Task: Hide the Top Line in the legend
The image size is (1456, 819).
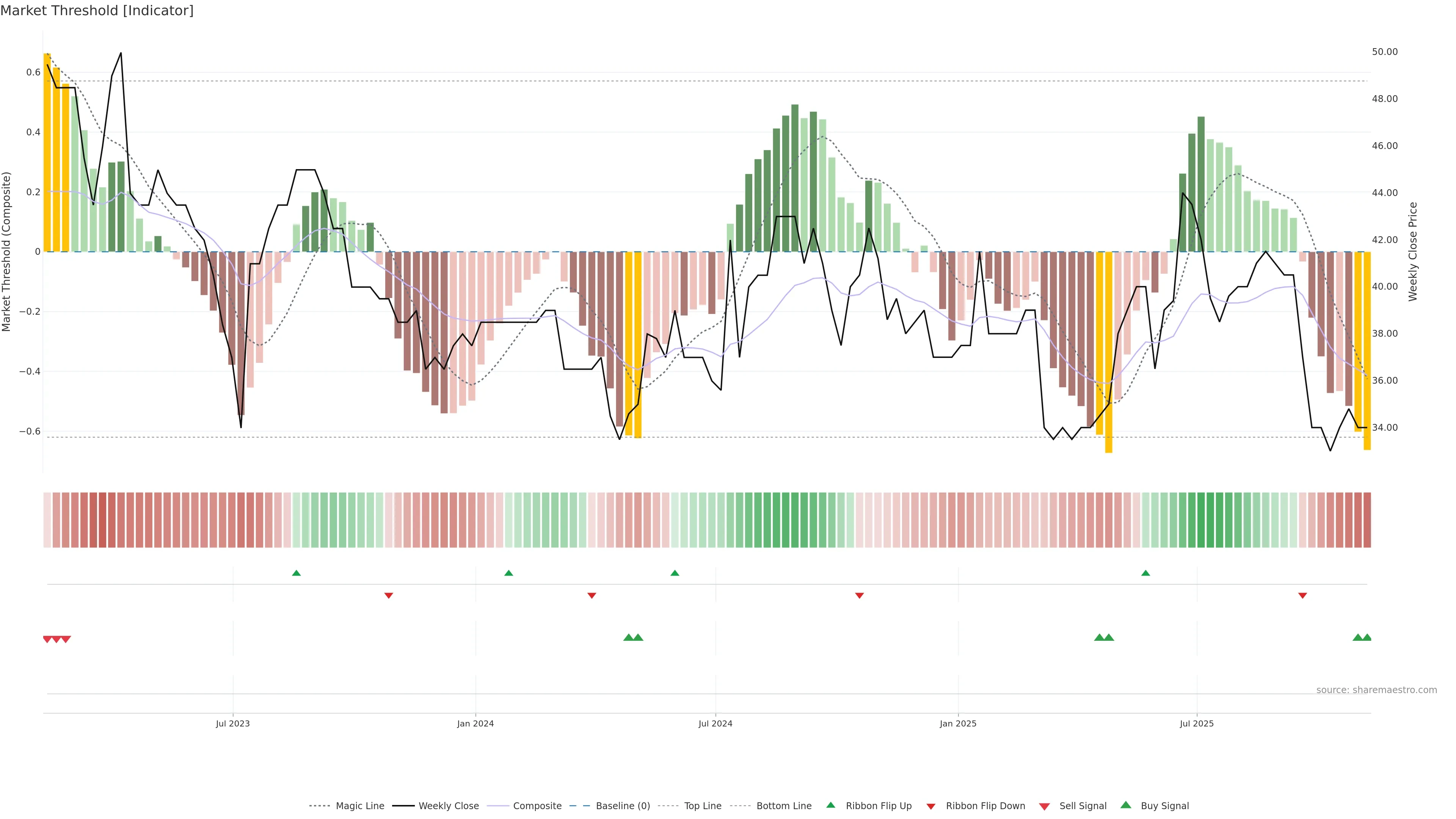Action: pos(703,806)
